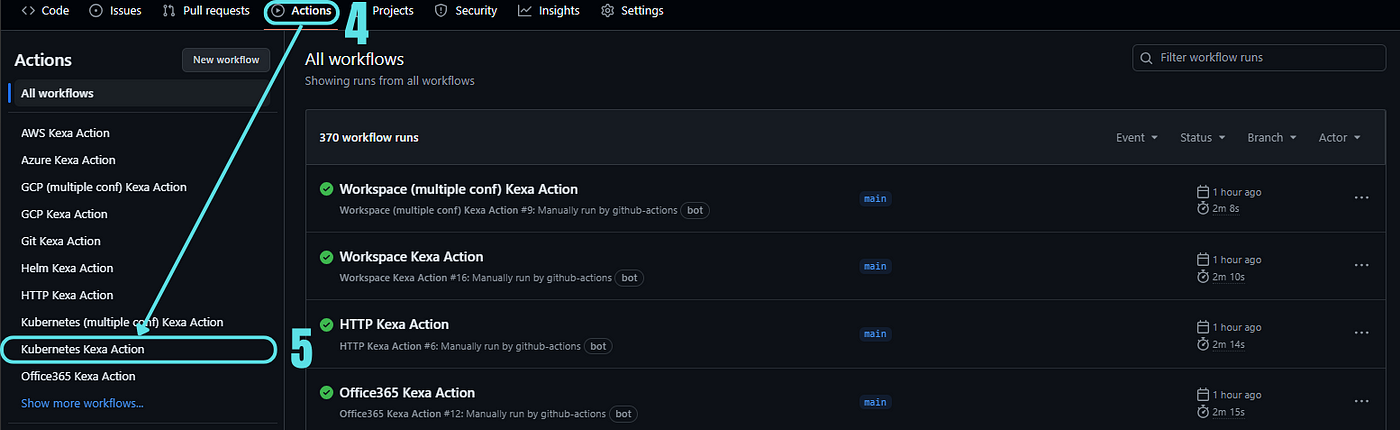Click bot label on Workspace Kexa Action #16 run
The image size is (1400, 430).
click(629, 278)
